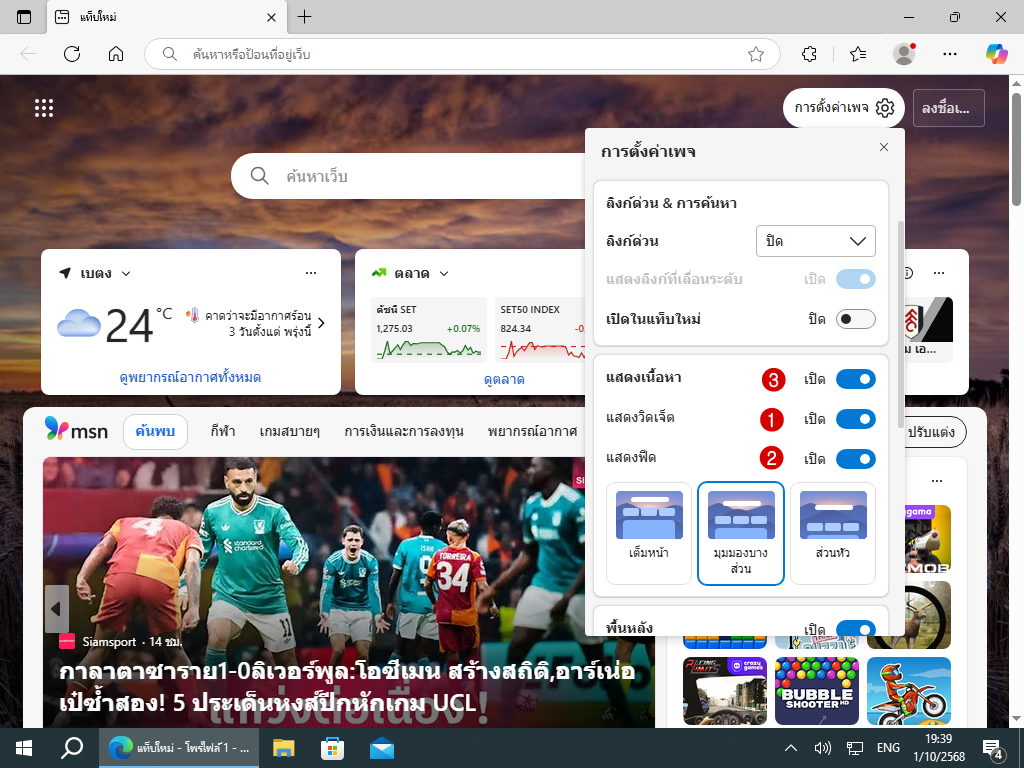Select the ค้นพบ tab in MSN feed
Image resolution: width=1024 pixels, height=768 pixels.
[155, 432]
